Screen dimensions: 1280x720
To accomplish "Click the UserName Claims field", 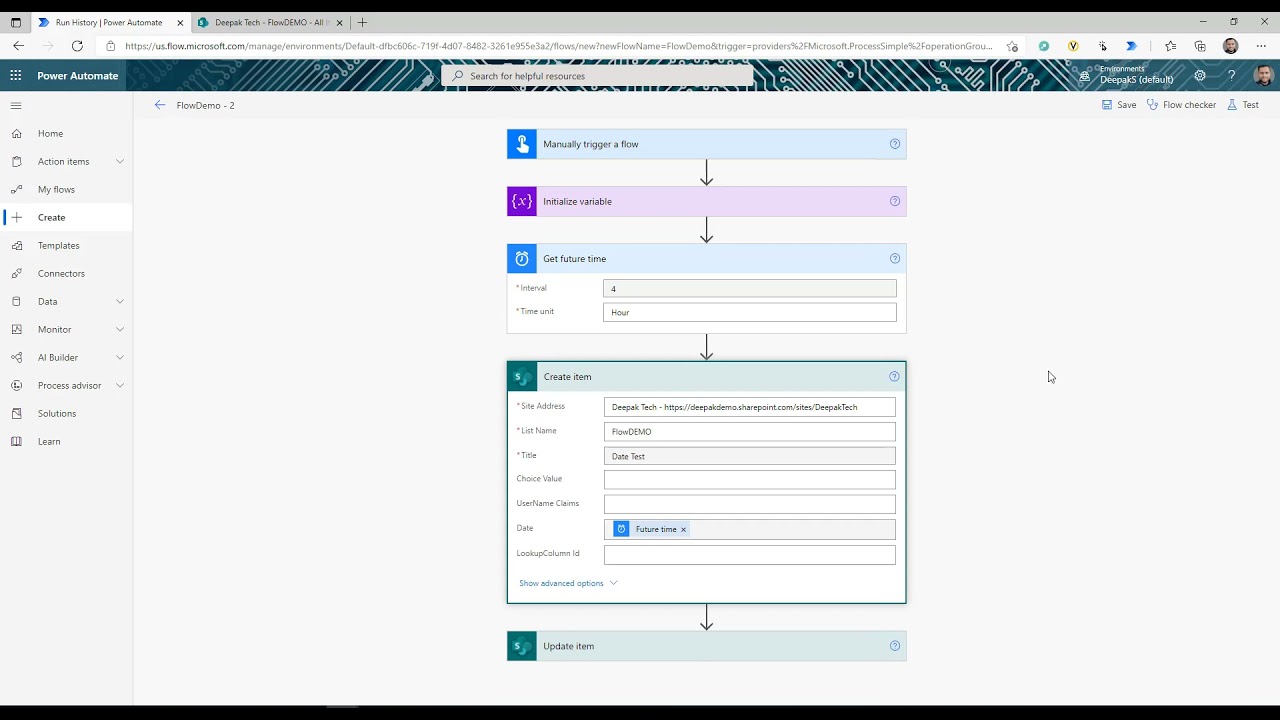I will click(x=749, y=504).
